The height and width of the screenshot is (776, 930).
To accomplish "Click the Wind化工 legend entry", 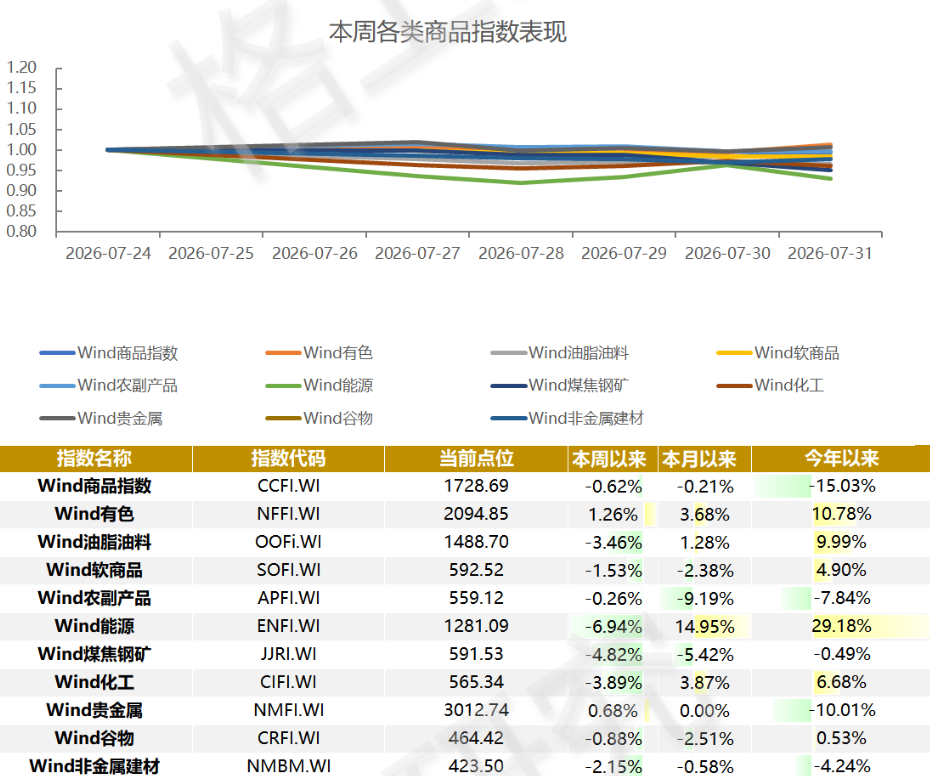I will pyautogui.click(x=770, y=386).
